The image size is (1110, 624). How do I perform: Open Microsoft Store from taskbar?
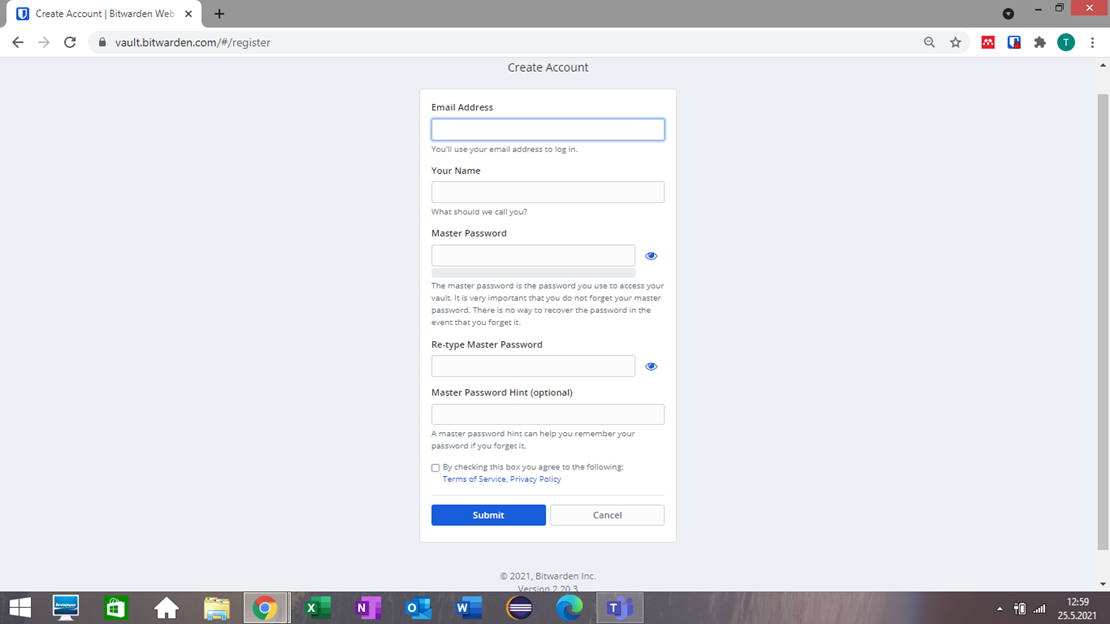115,608
